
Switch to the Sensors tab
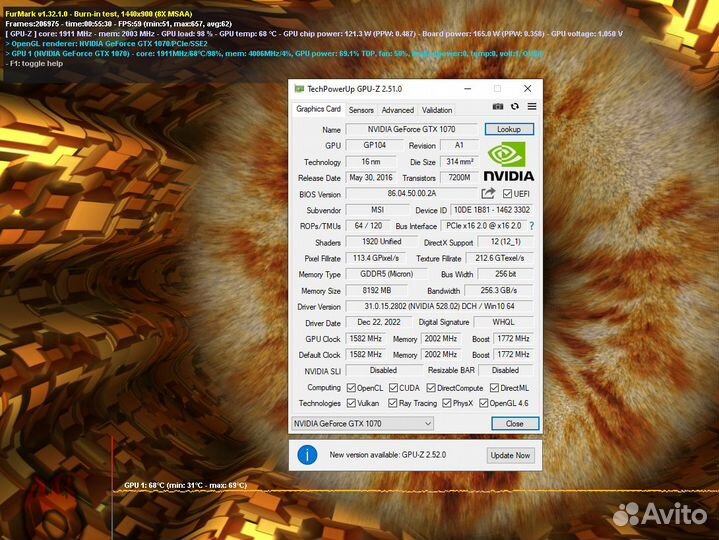click(361, 110)
